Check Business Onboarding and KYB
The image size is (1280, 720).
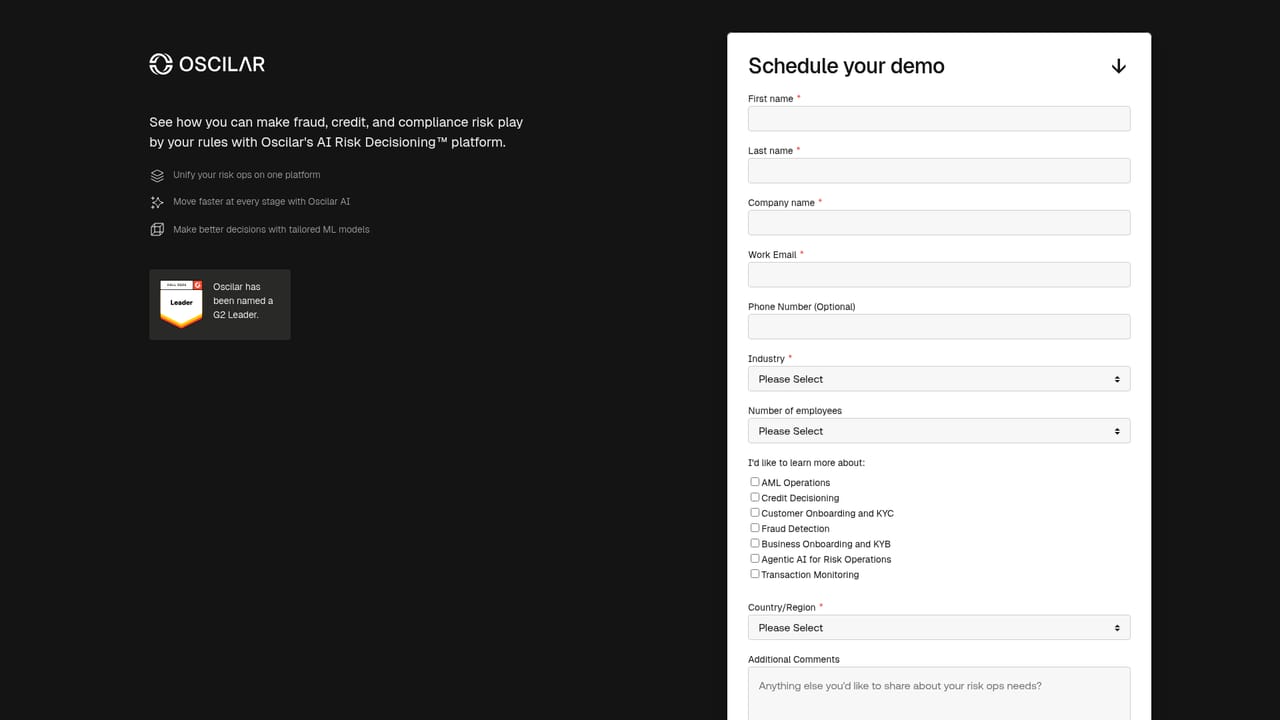click(755, 543)
